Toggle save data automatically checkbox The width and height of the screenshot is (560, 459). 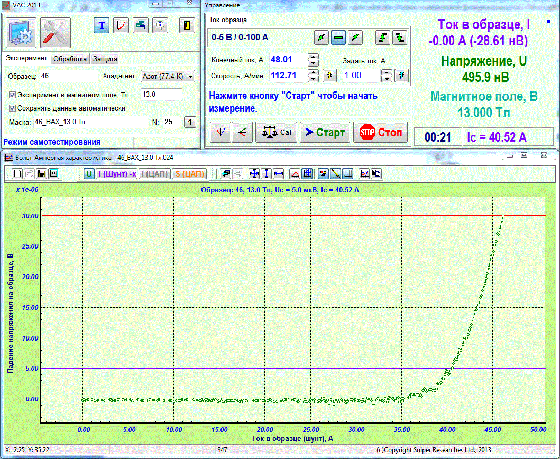tap(12, 108)
